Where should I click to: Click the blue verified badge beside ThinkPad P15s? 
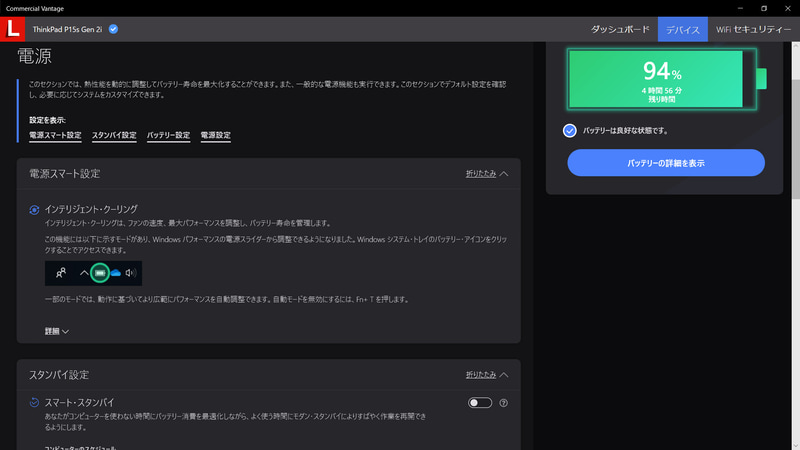113,29
